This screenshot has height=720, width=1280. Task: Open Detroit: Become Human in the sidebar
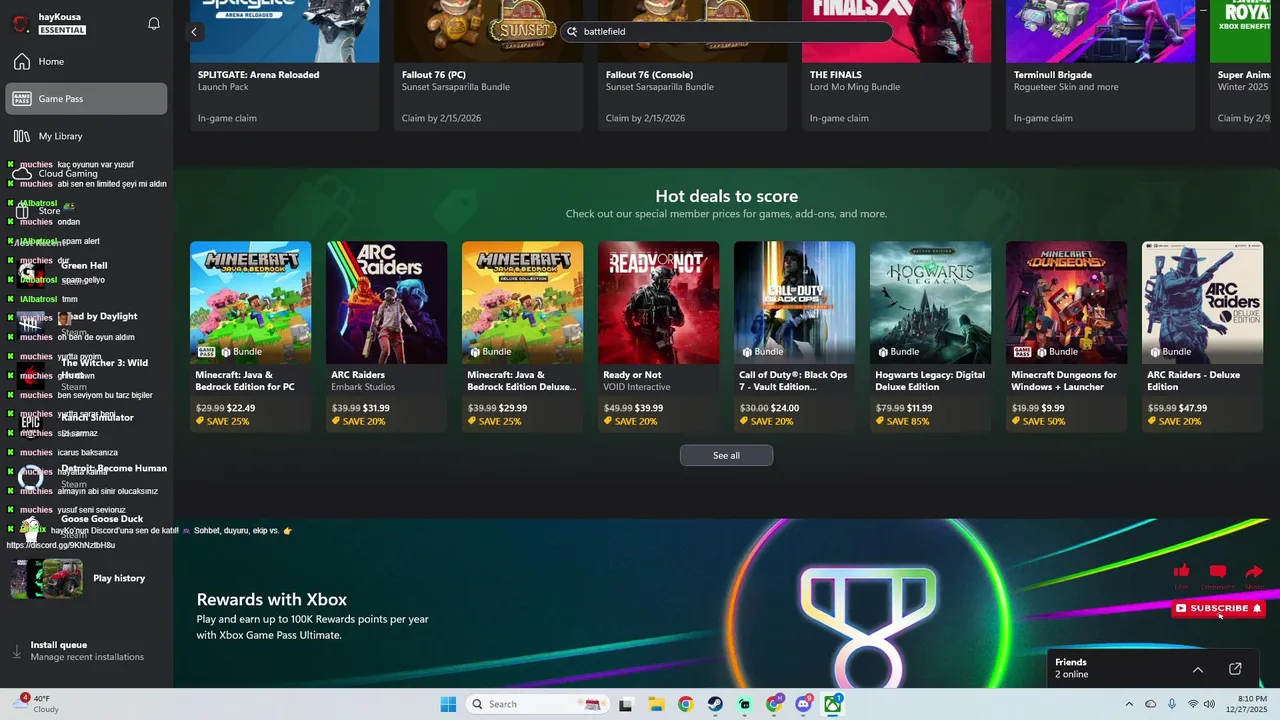coord(87,474)
